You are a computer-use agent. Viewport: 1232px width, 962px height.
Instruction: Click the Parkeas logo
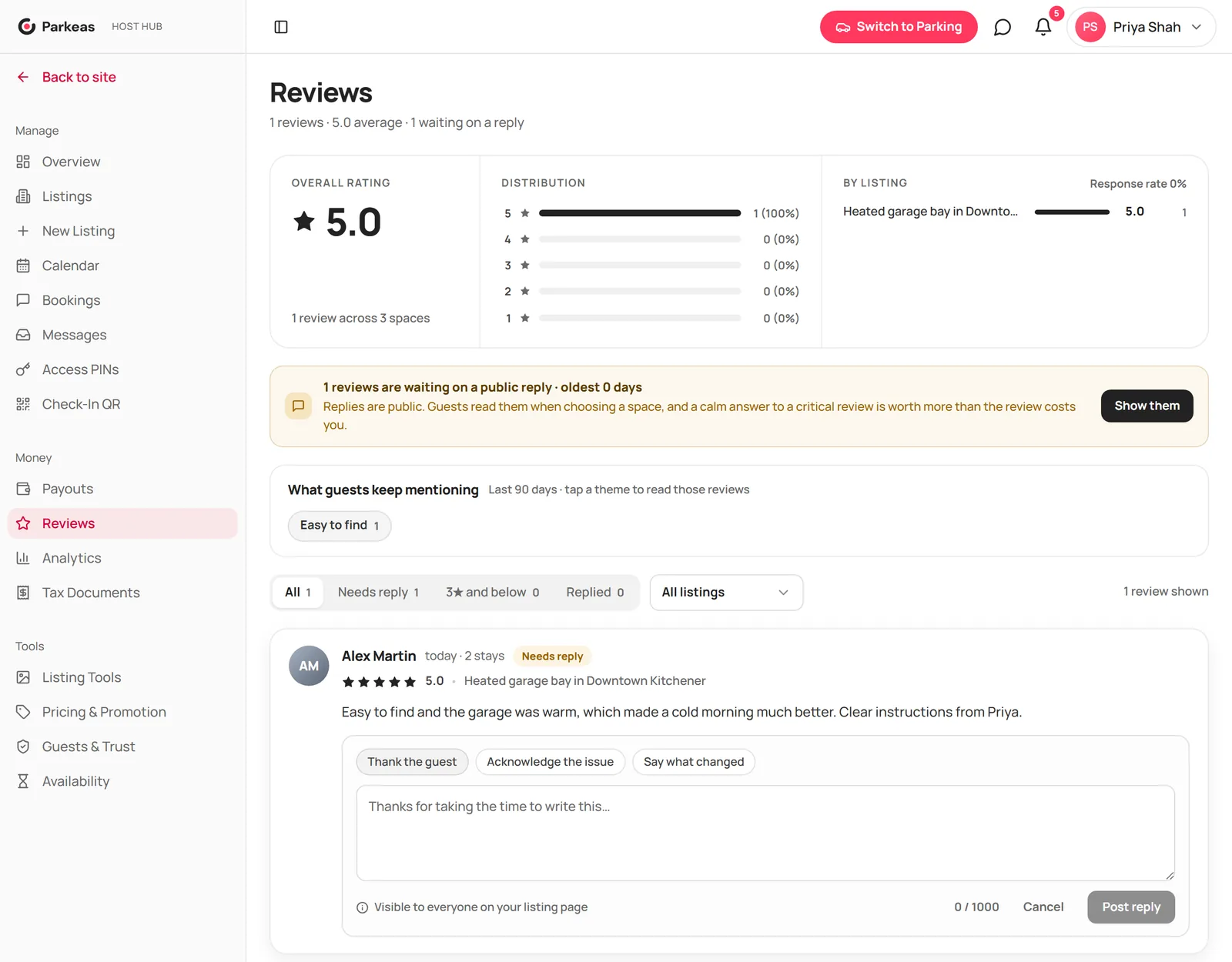point(56,26)
